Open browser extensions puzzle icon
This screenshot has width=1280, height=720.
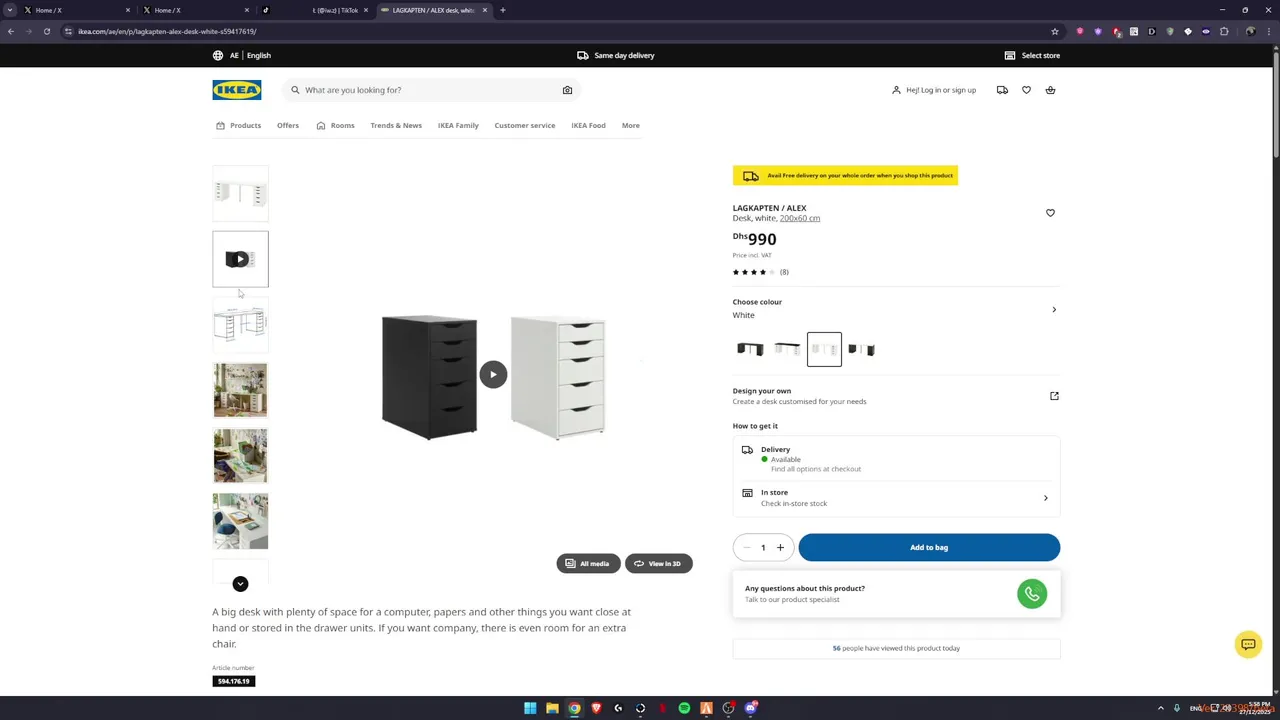[x=1224, y=31]
